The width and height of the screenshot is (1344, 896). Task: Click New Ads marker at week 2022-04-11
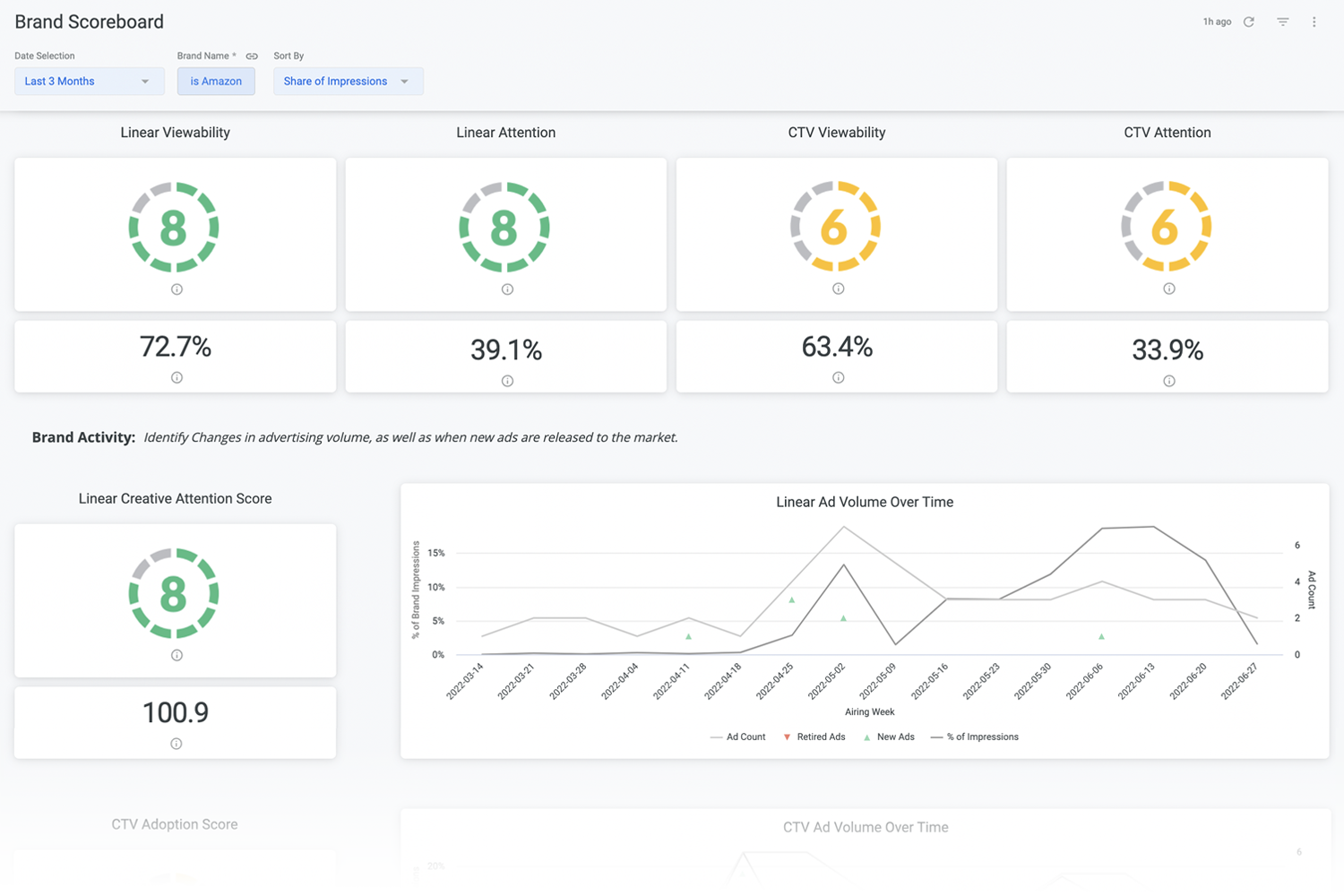688,636
